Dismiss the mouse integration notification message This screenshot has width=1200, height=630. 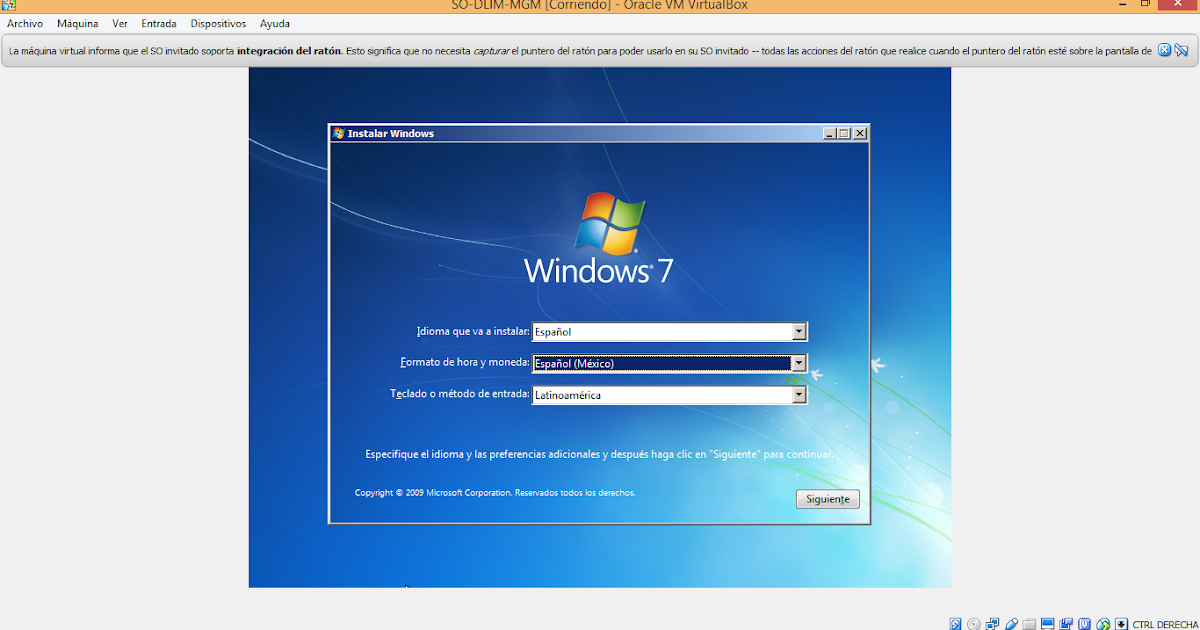click(x=1163, y=48)
